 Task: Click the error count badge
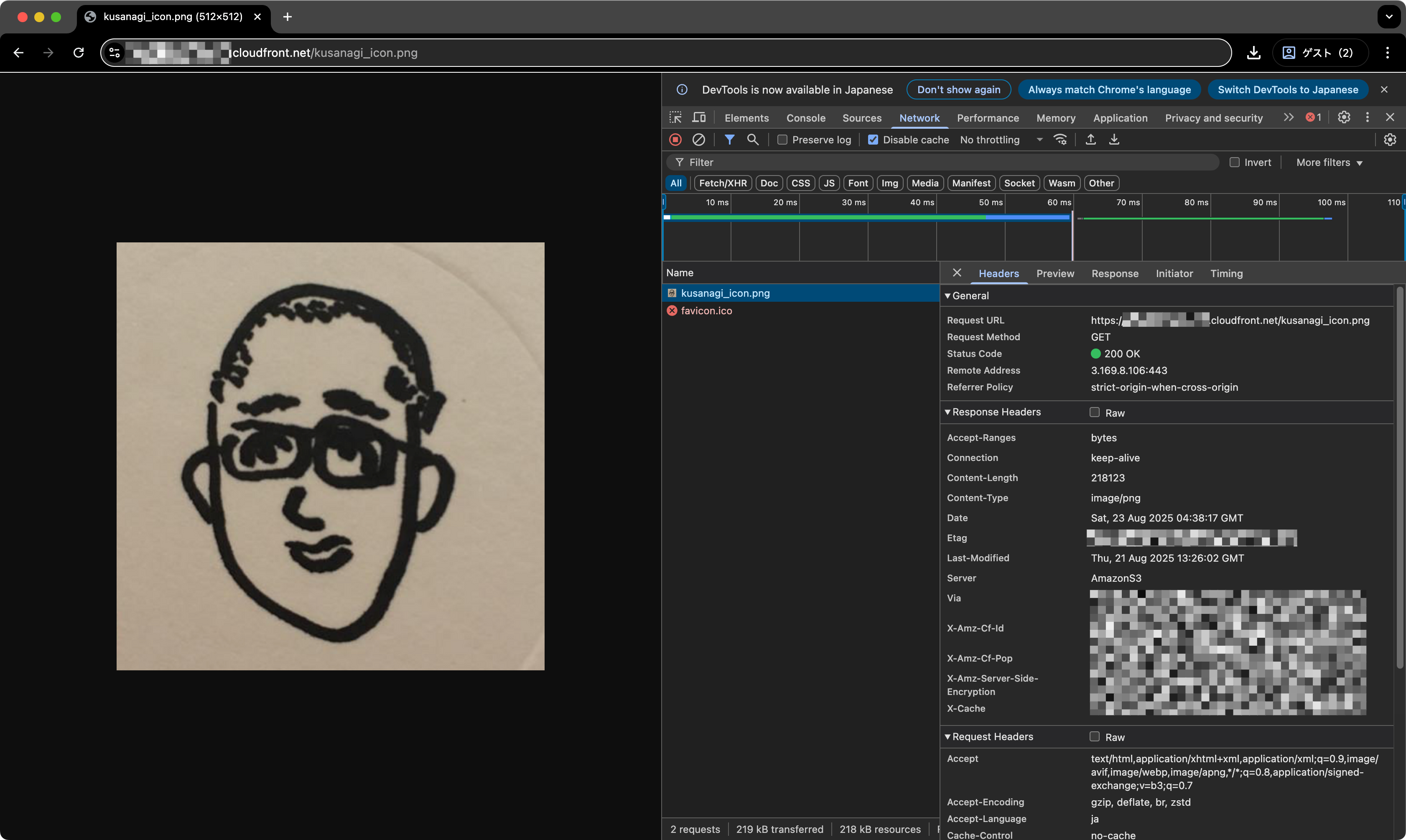coord(1314,117)
